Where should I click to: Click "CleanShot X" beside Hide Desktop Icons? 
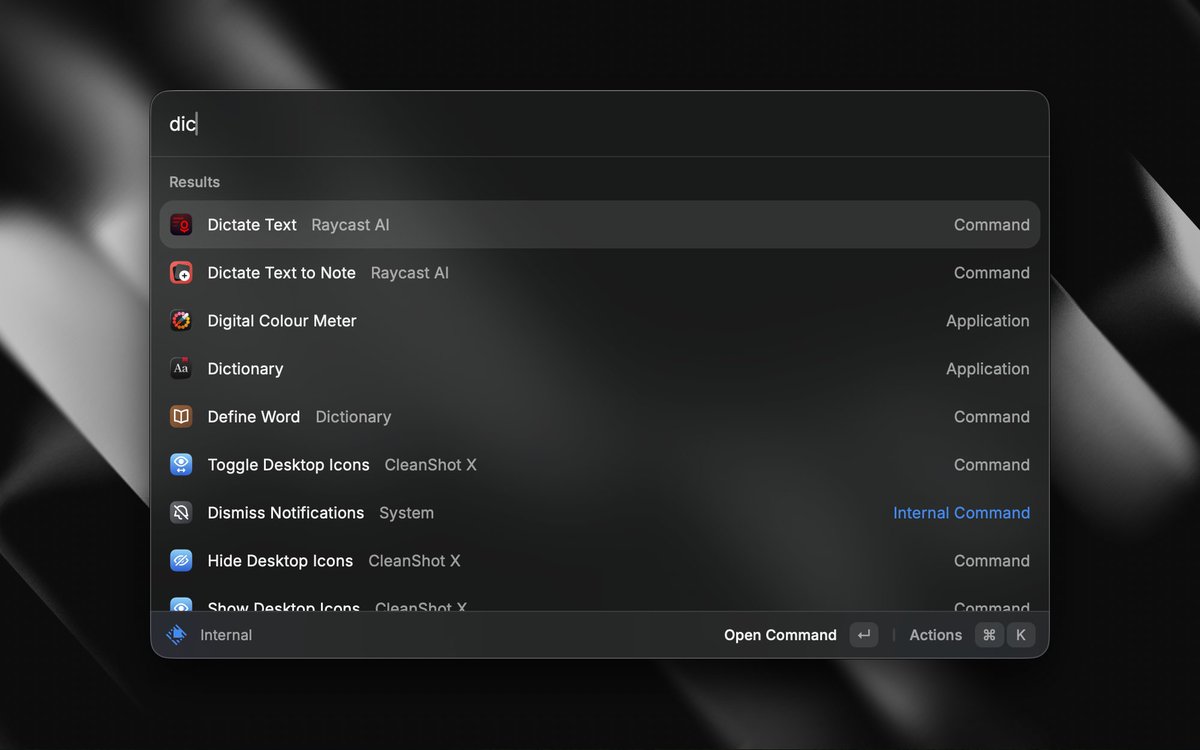[414, 561]
